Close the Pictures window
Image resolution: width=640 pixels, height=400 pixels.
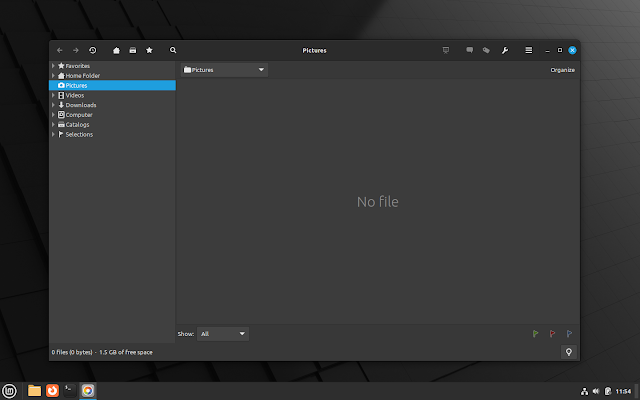[572, 50]
